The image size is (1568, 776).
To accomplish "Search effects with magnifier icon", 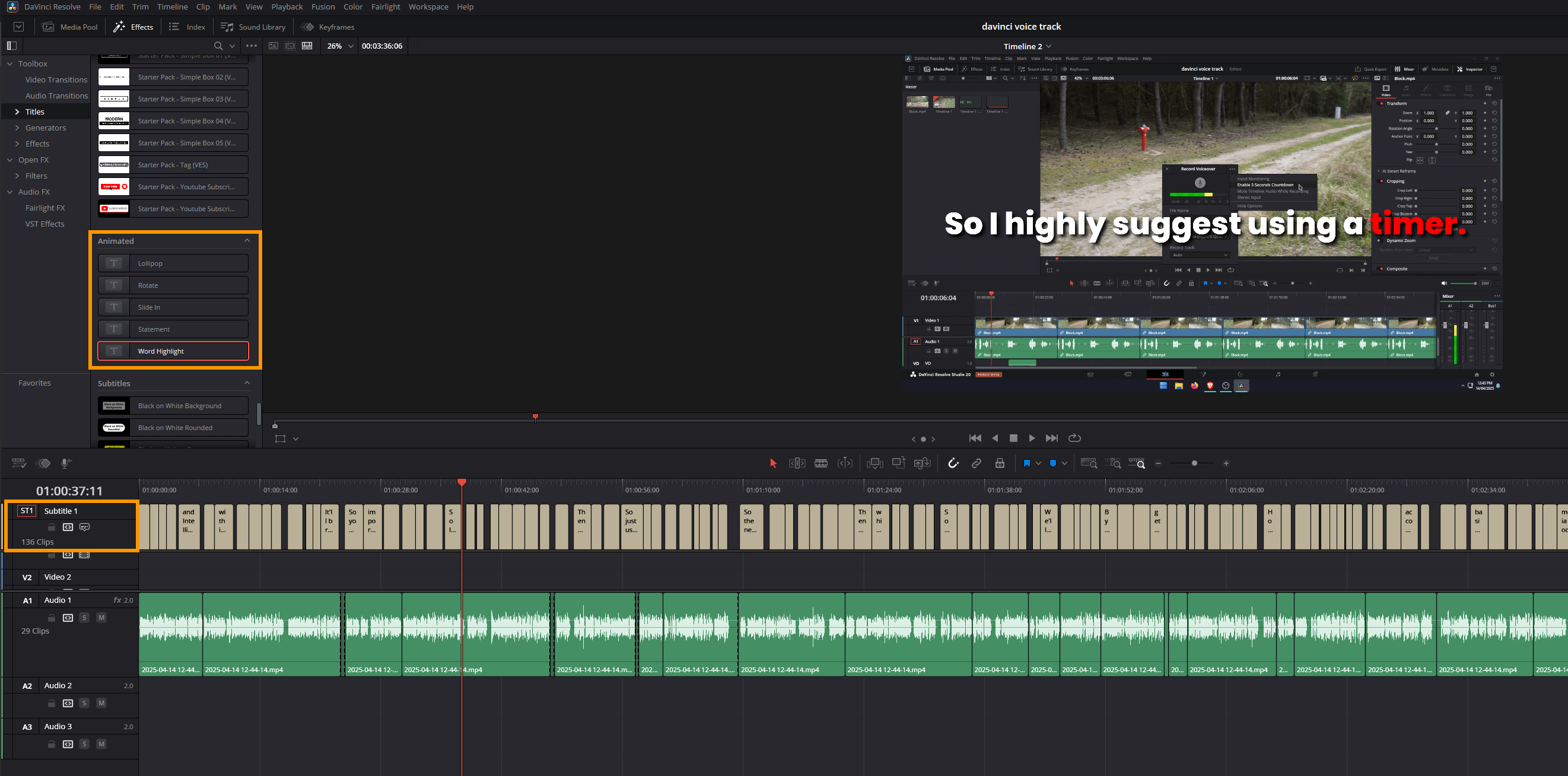I will point(218,46).
